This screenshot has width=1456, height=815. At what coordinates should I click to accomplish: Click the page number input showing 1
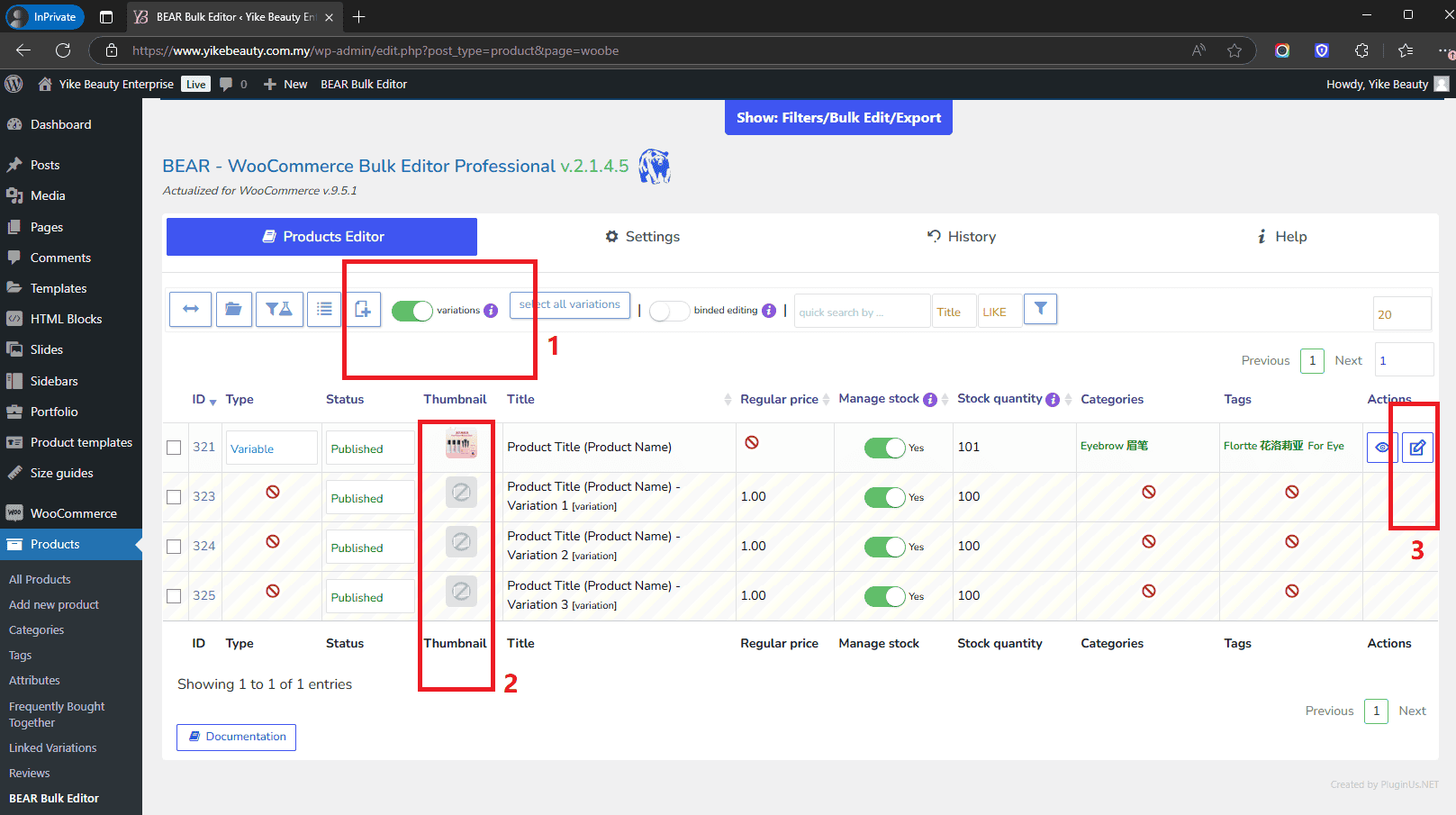click(1404, 360)
